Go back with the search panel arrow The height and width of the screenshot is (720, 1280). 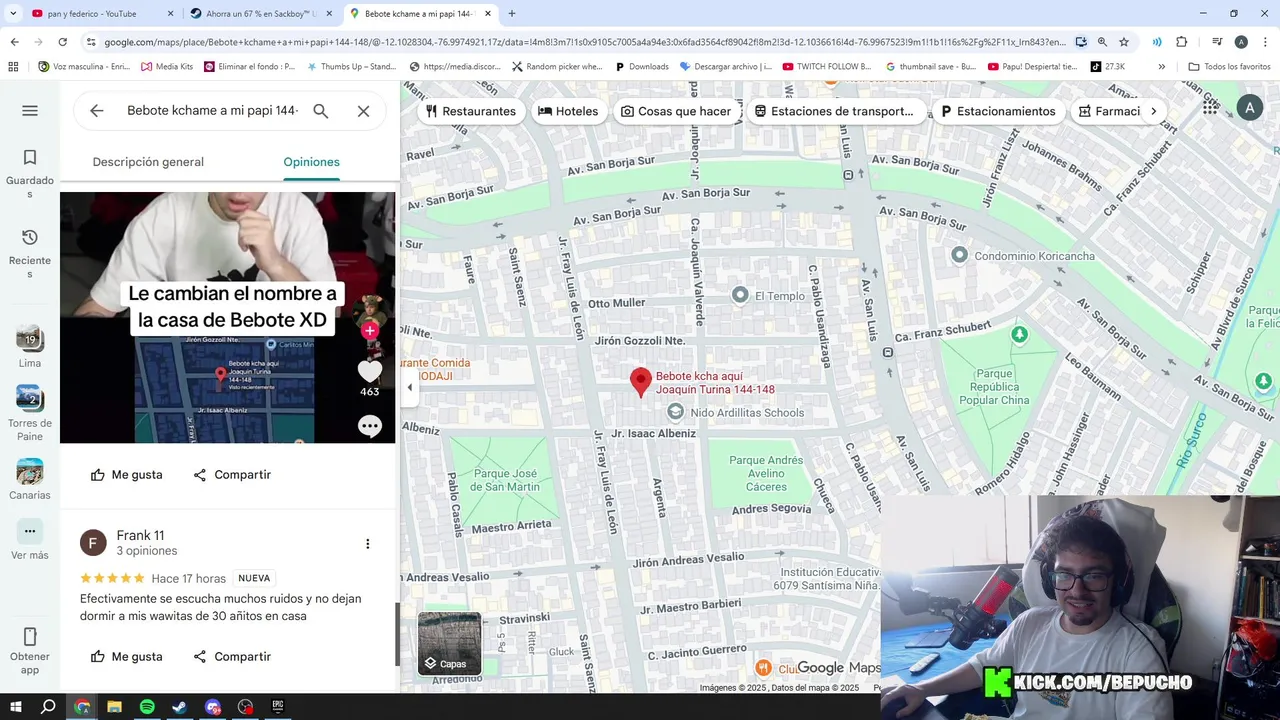click(x=96, y=111)
